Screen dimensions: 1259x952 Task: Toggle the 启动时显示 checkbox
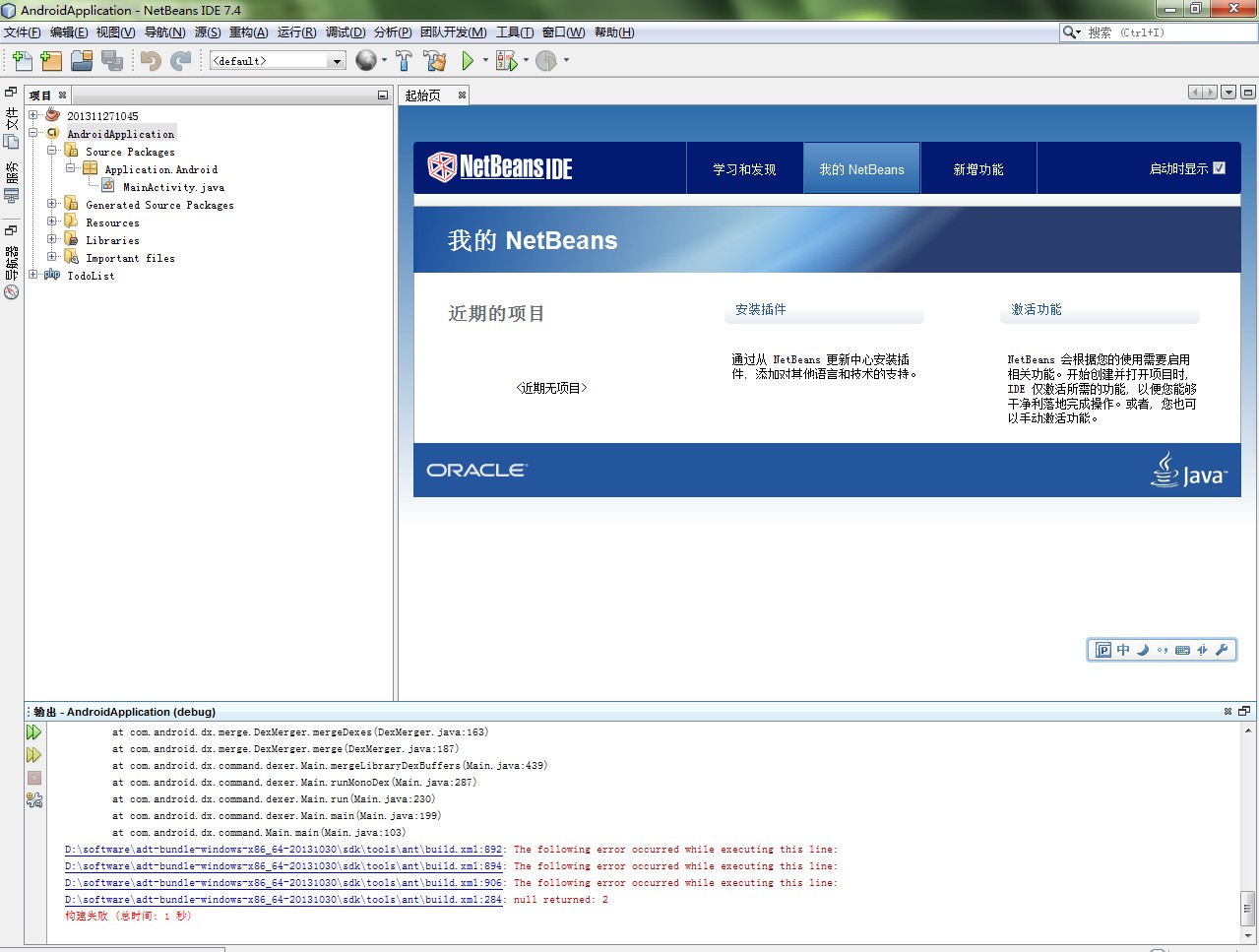tap(1219, 168)
